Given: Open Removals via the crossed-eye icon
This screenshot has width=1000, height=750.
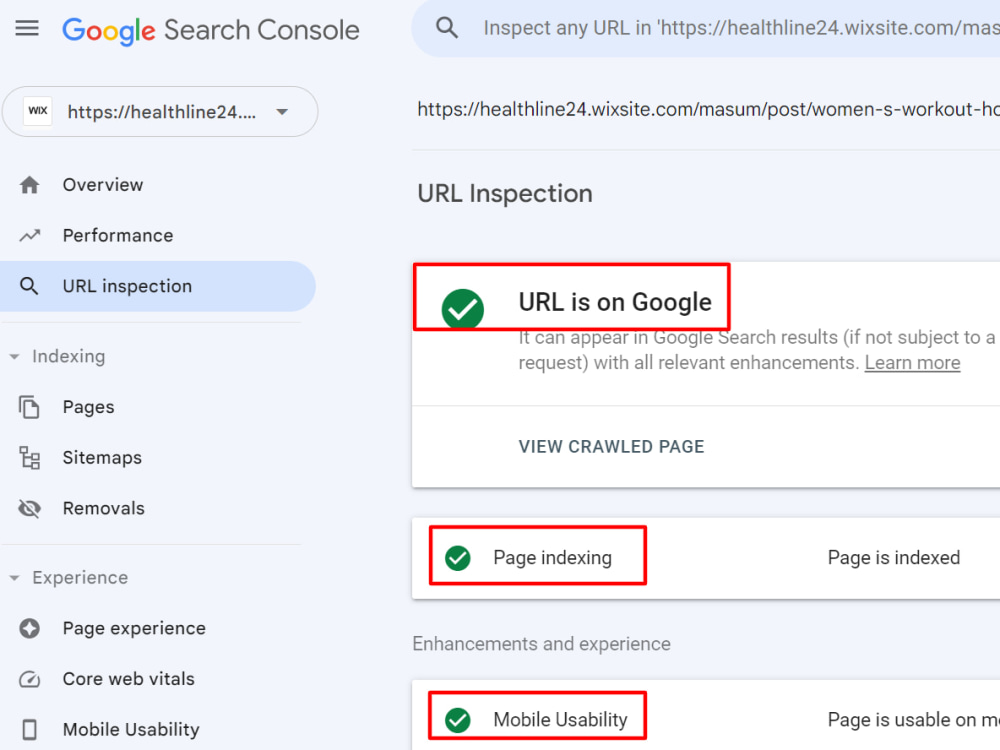Looking at the screenshot, I should point(30,508).
